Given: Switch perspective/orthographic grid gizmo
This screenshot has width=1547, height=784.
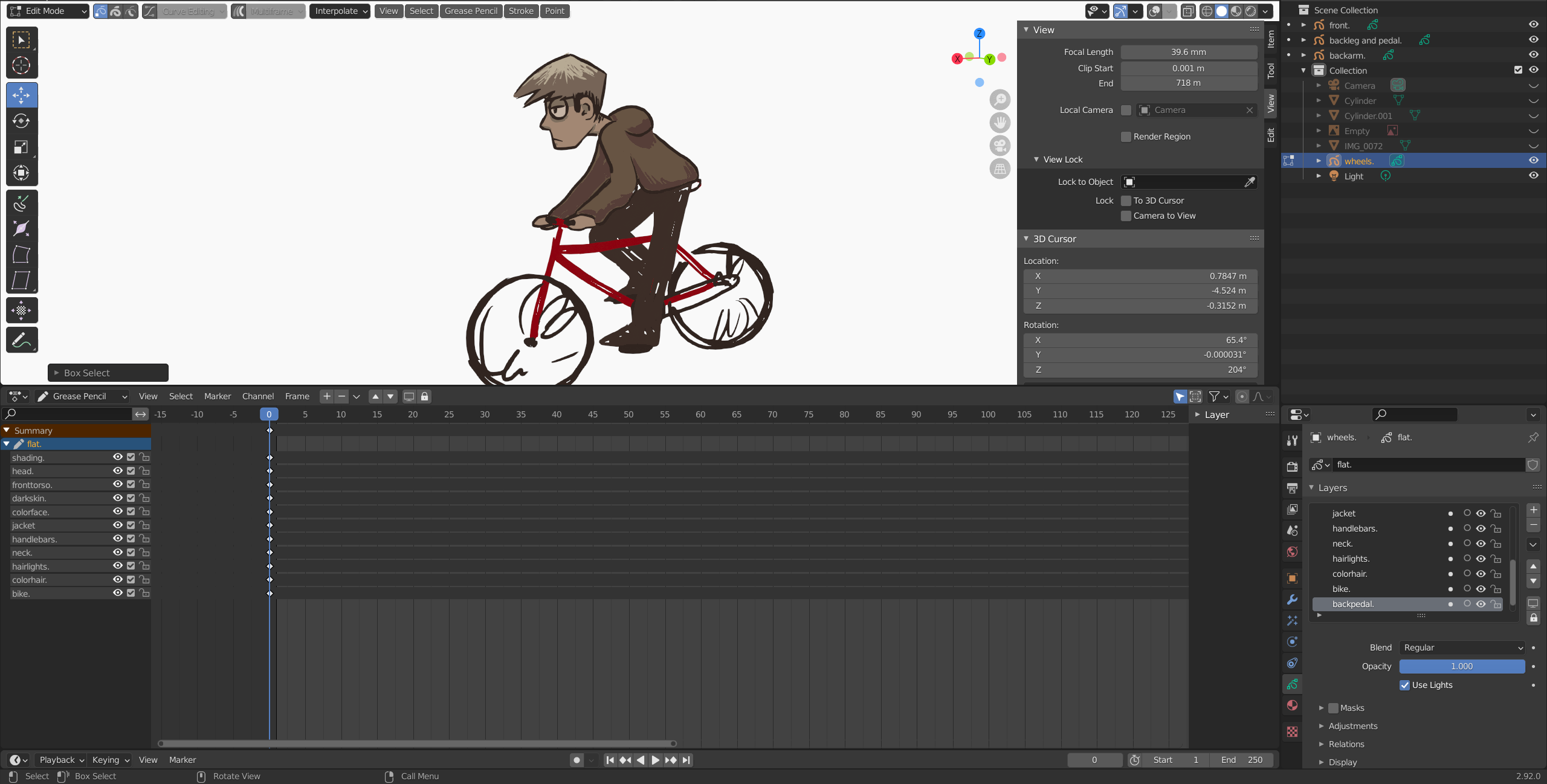Looking at the screenshot, I should (1000, 169).
